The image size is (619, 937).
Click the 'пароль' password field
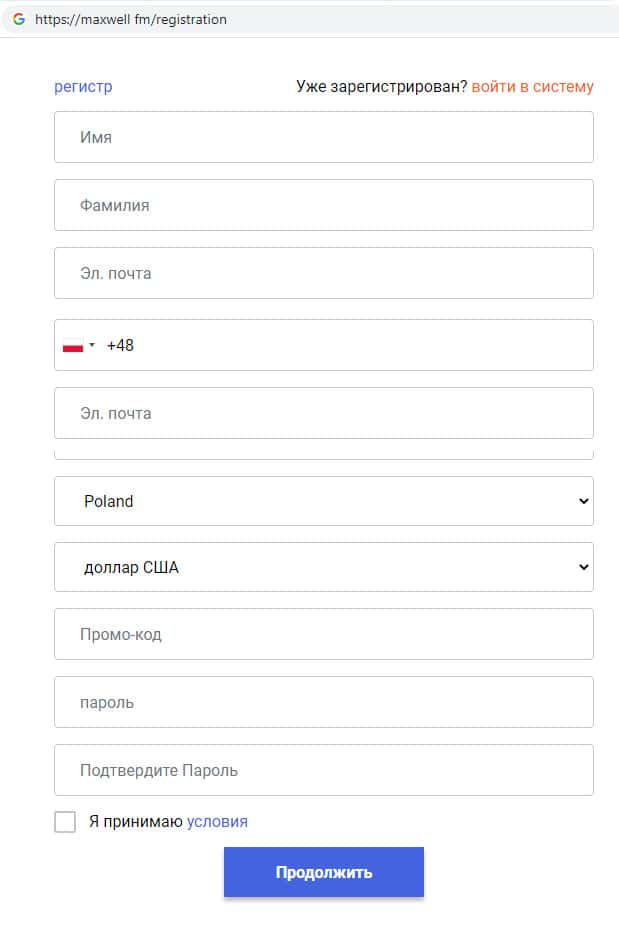click(x=323, y=702)
